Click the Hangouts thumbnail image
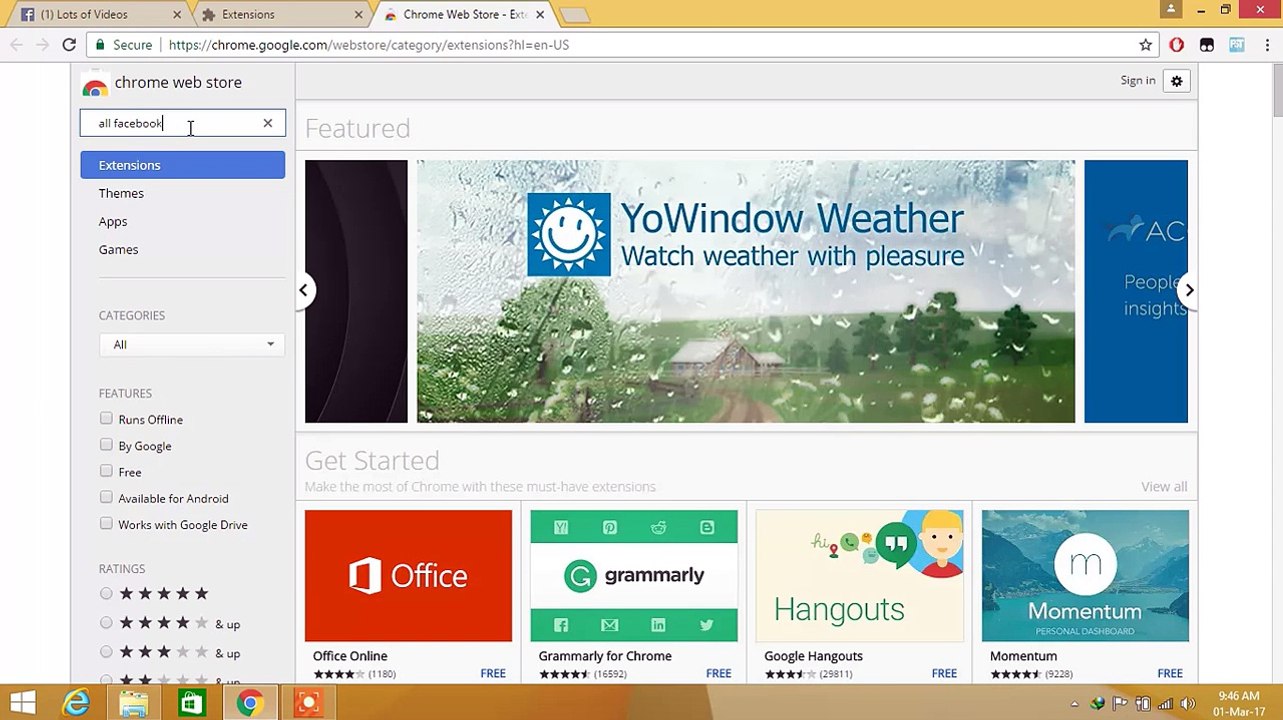Viewport: 1283px width, 720px height. (x=860, y=576)
